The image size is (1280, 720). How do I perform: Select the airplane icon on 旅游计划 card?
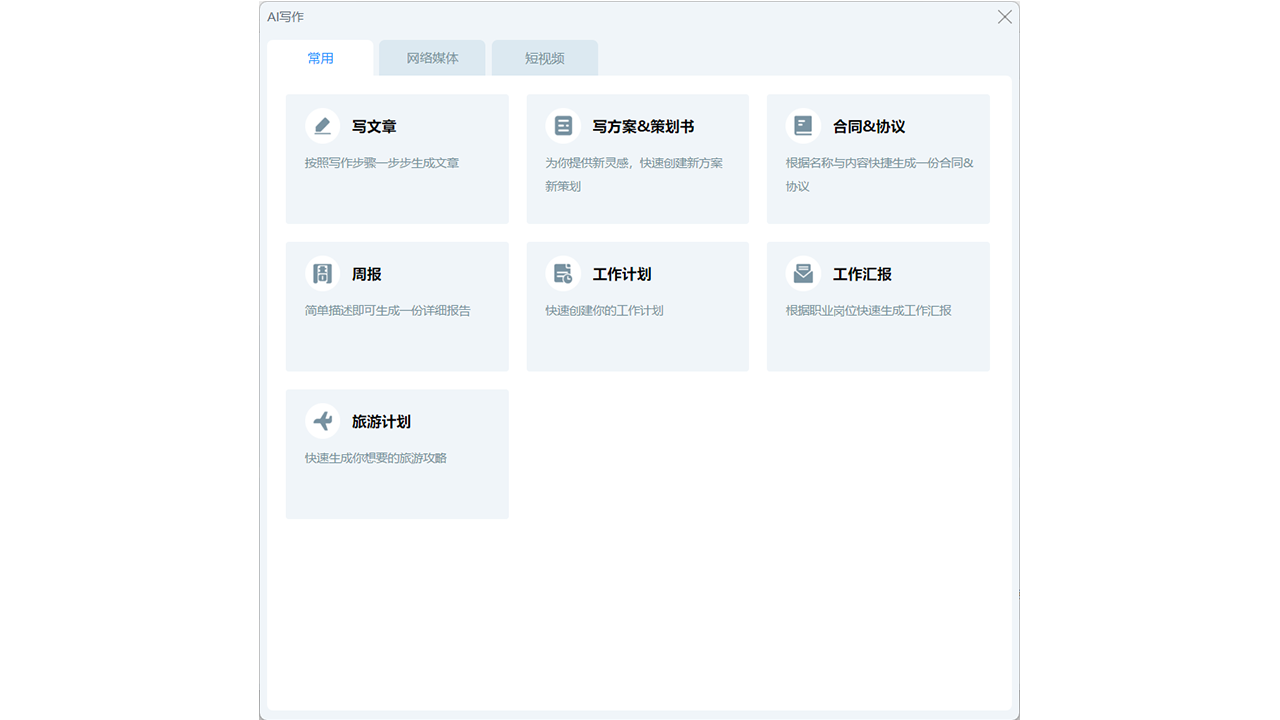(x=322, y=421)
